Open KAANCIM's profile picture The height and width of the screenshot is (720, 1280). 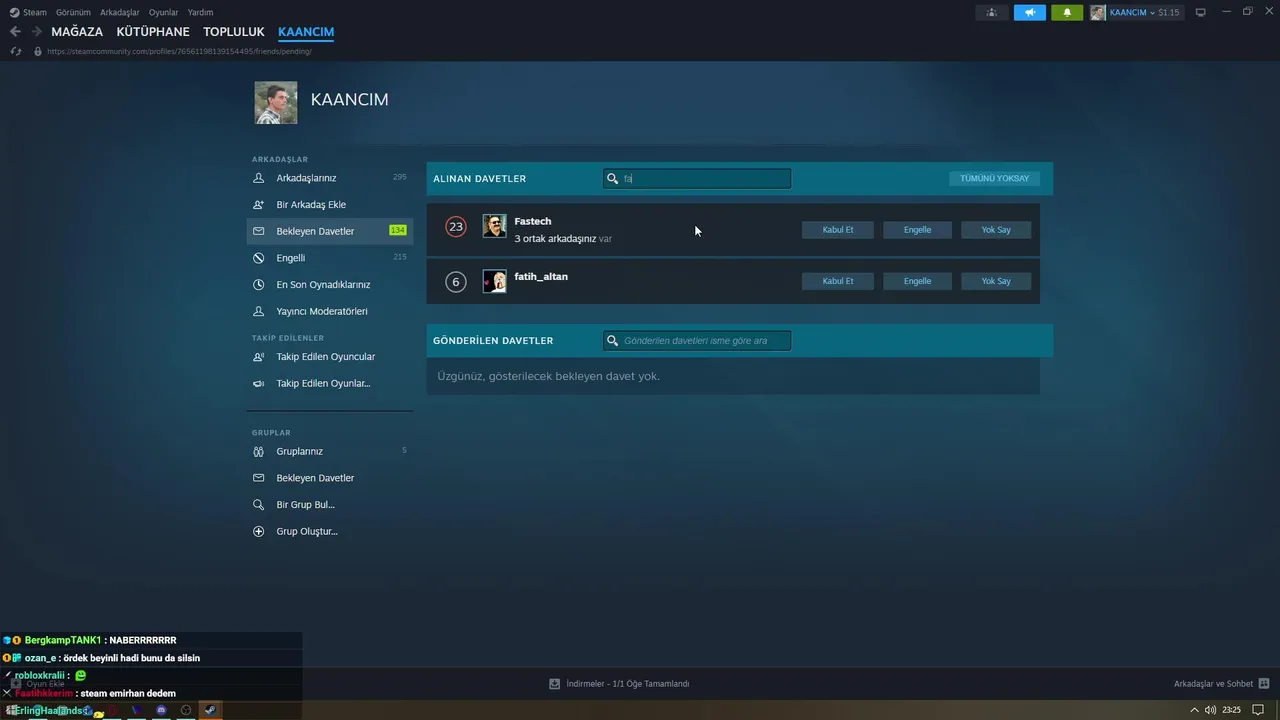(276, 103)
